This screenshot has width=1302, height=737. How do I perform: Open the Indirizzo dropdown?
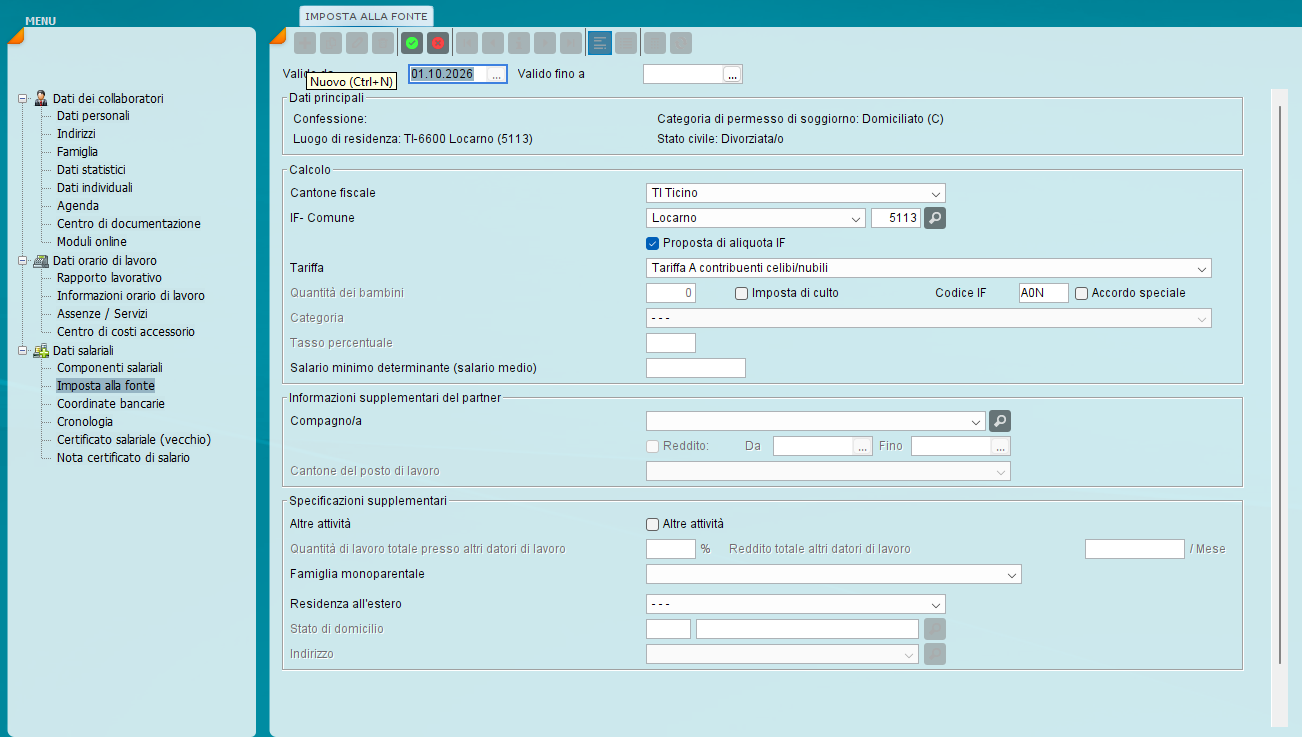908,654
